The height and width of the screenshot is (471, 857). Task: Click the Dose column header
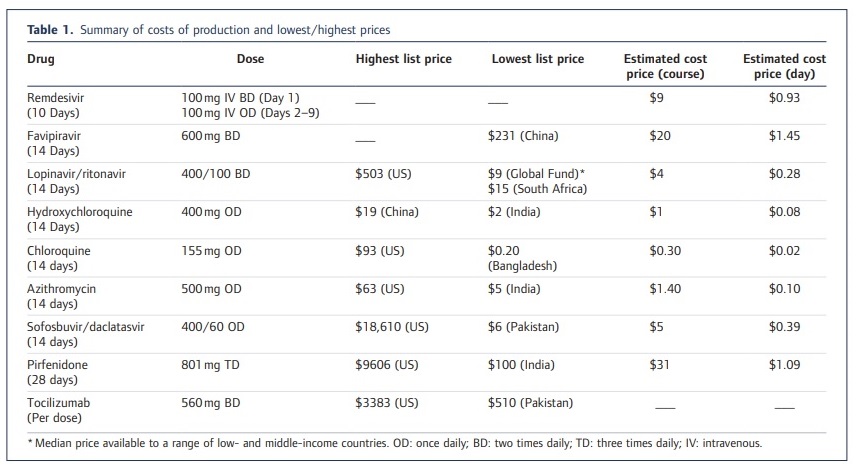(x=250, y=58)
